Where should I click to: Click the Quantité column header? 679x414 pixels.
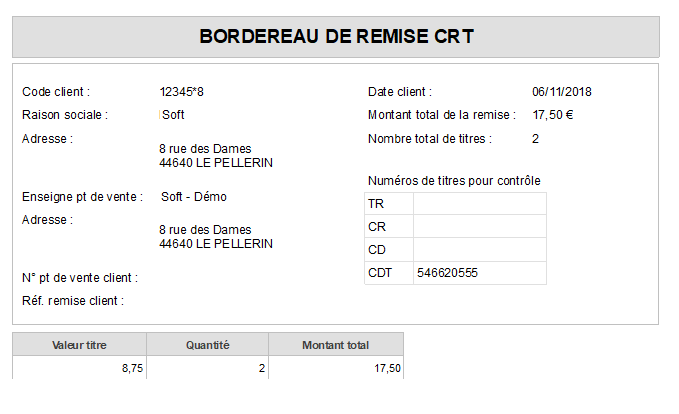pyautogui.click(x=207, y=345)
